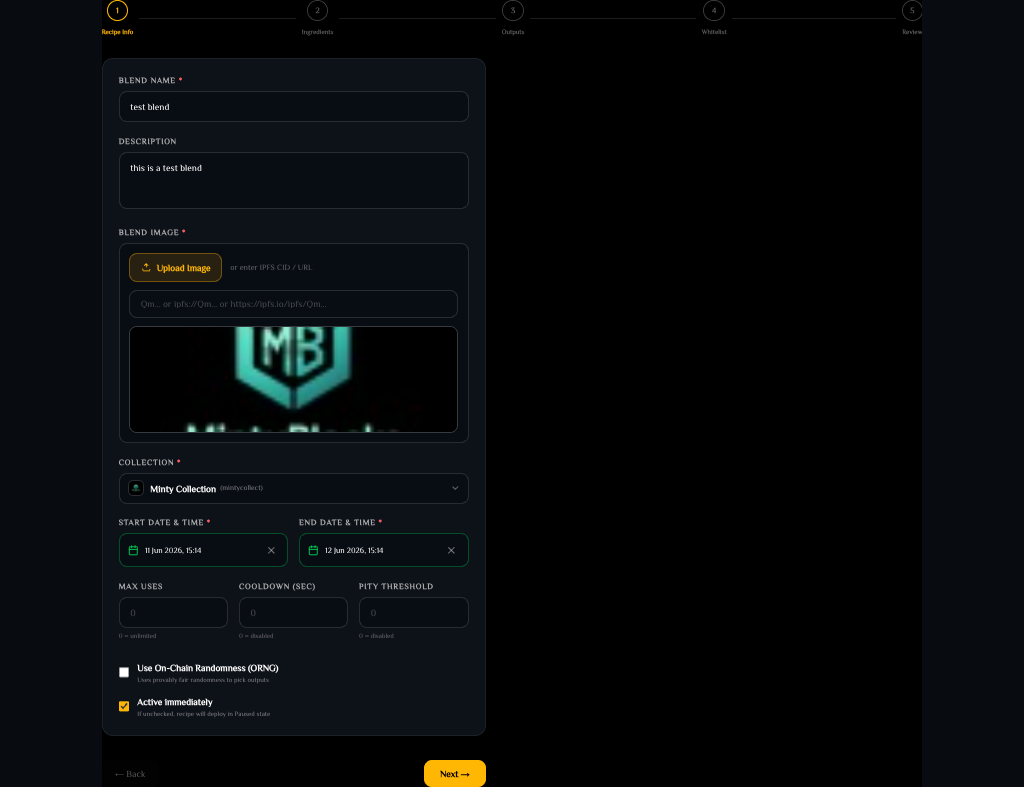This screenshot has height=787, width=1024.
Task: Uncheck the Active immediately checkbox
Action: click(124, 706)
